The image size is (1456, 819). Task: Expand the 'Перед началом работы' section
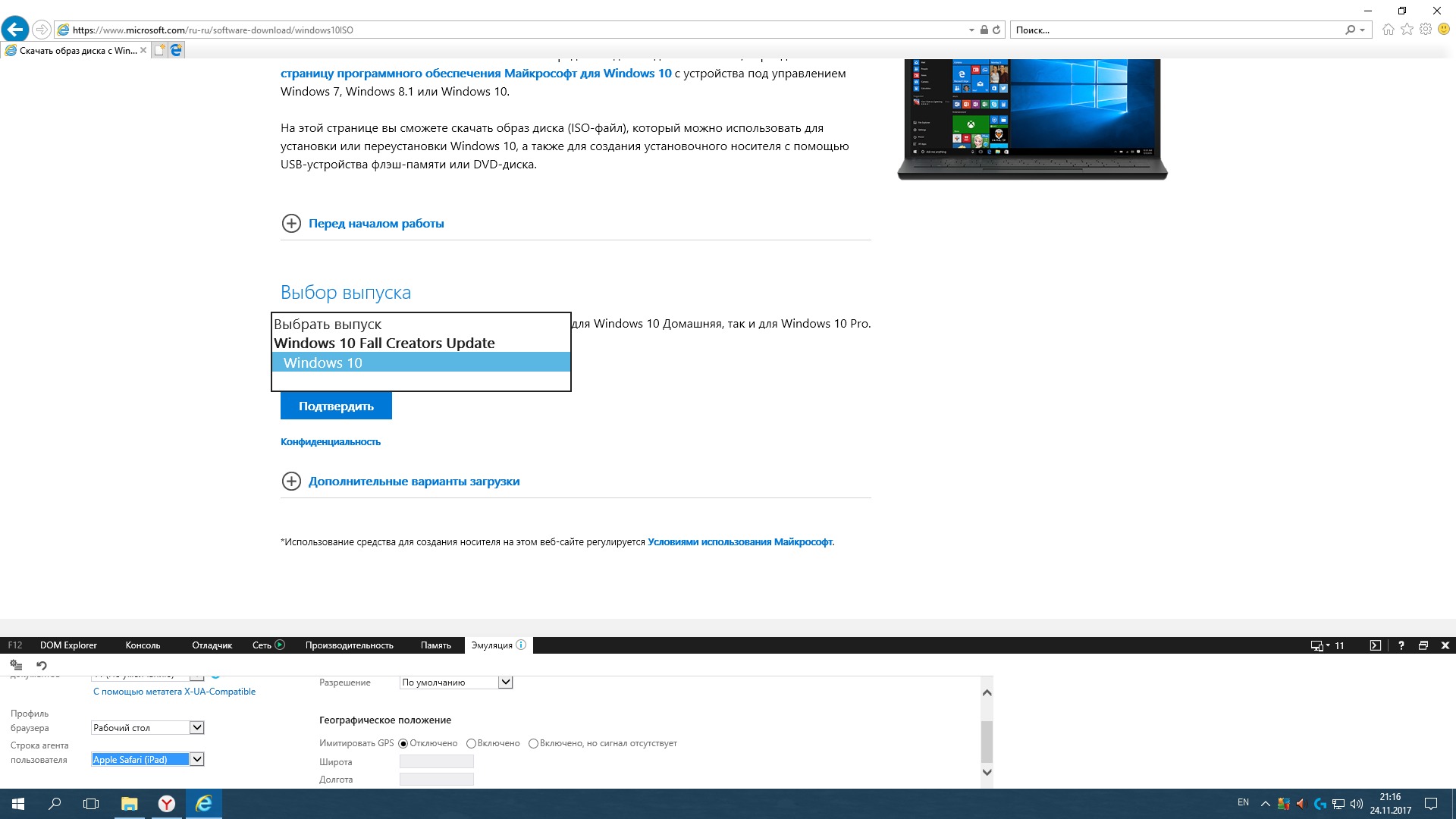(x=375, y=224)
